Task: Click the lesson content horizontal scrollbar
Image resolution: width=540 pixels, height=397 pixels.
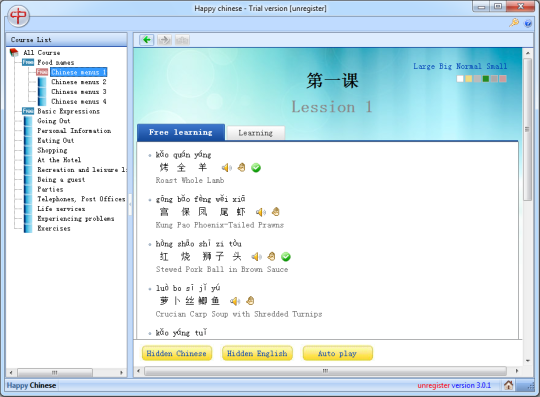Action: [325, 371]
